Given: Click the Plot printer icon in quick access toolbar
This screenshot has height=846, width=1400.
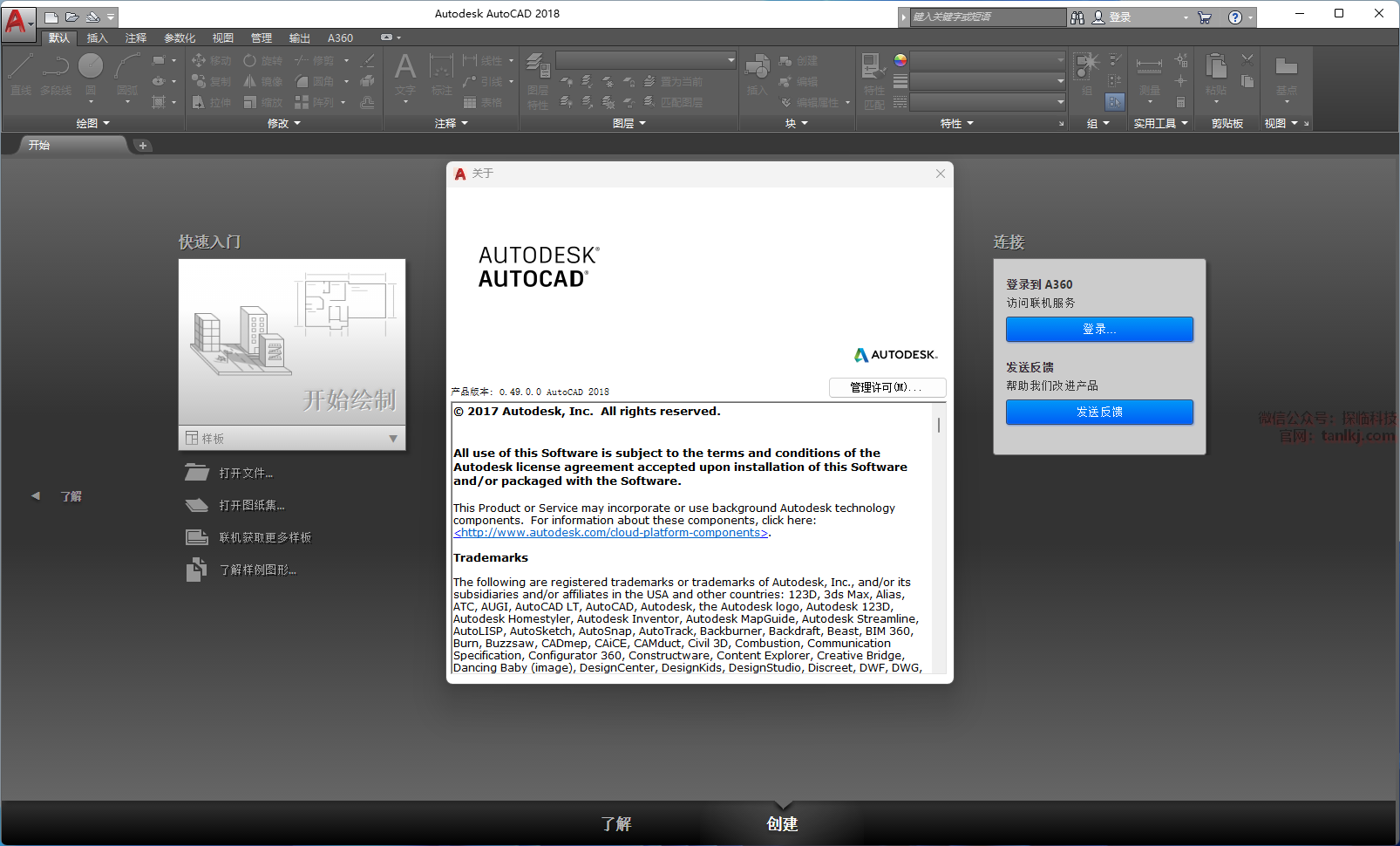Looking at the screenshot, I should (x=92, y=17).
